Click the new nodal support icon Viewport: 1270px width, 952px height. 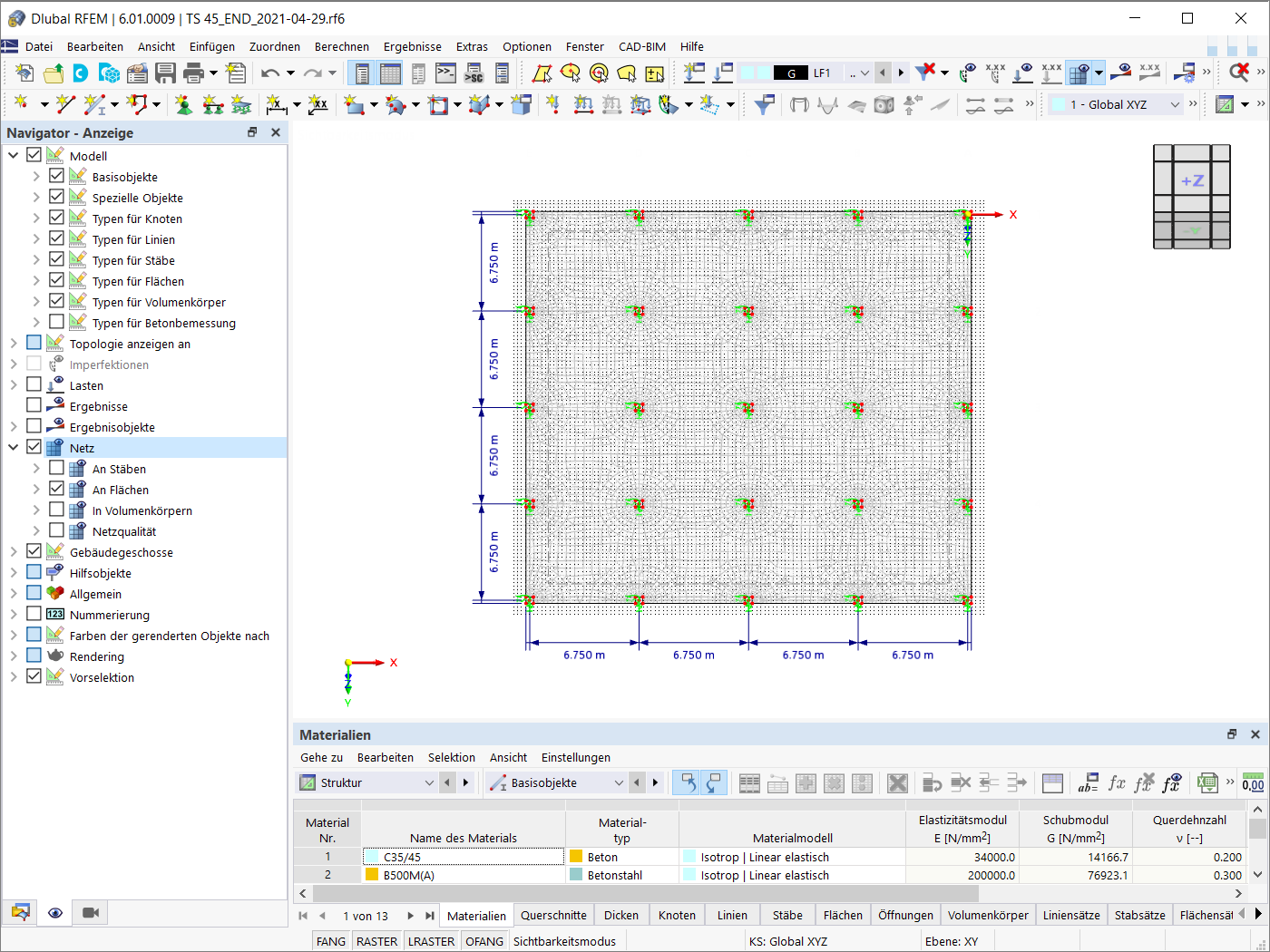pos(184,105)
